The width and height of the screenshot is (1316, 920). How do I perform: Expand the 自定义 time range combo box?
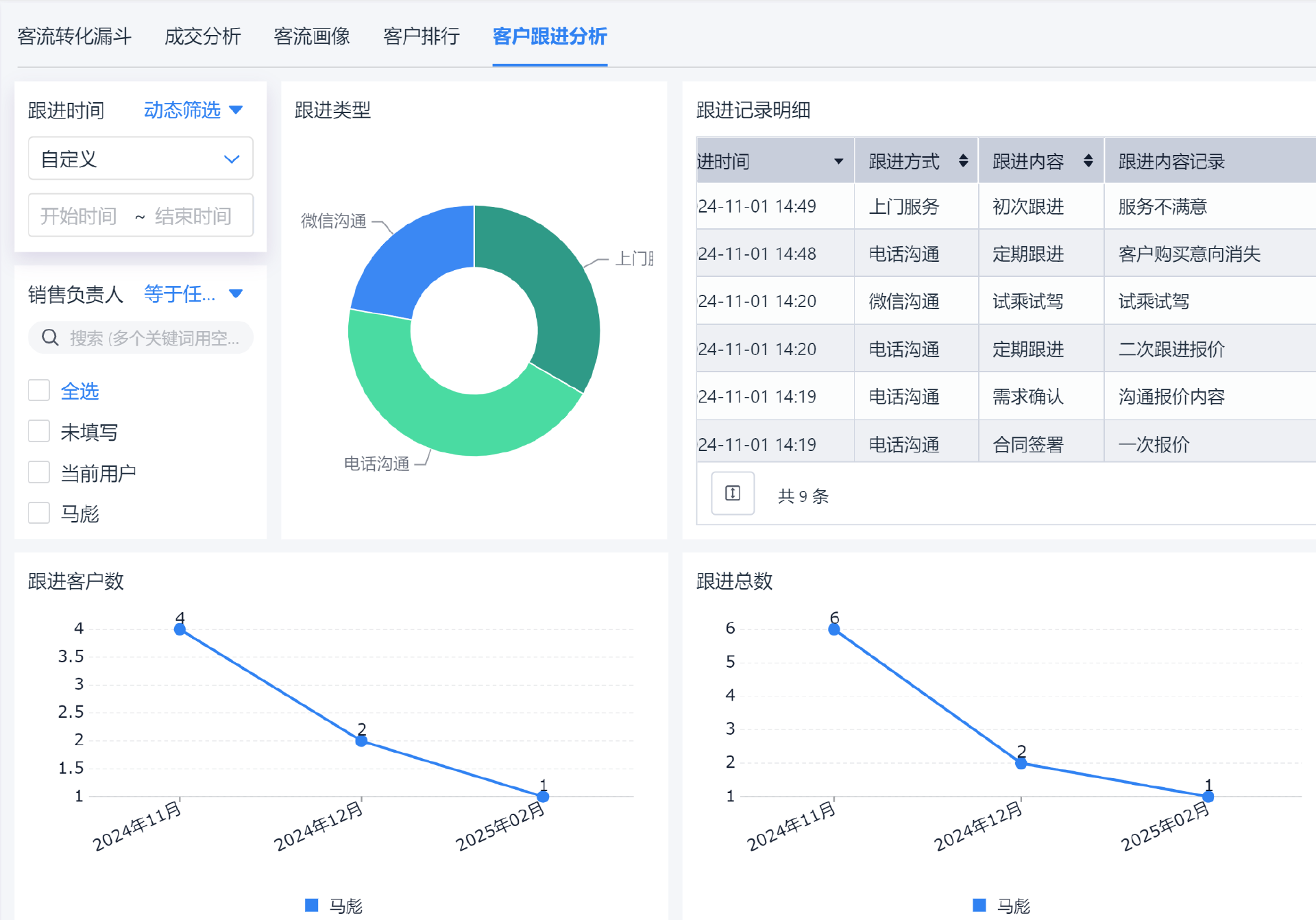click(x=141, y=159)
